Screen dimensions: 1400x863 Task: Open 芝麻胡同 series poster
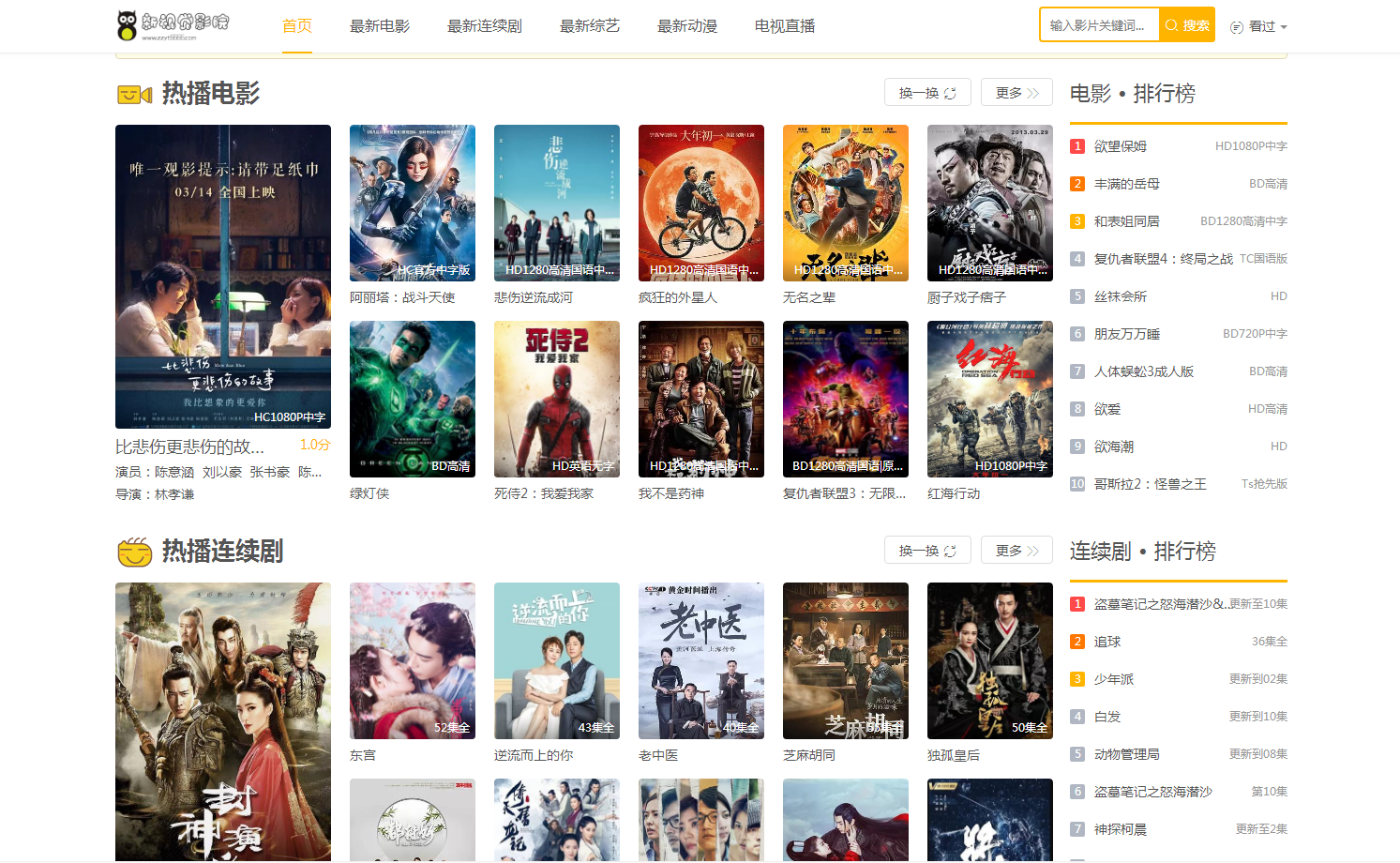coord(846,660)
